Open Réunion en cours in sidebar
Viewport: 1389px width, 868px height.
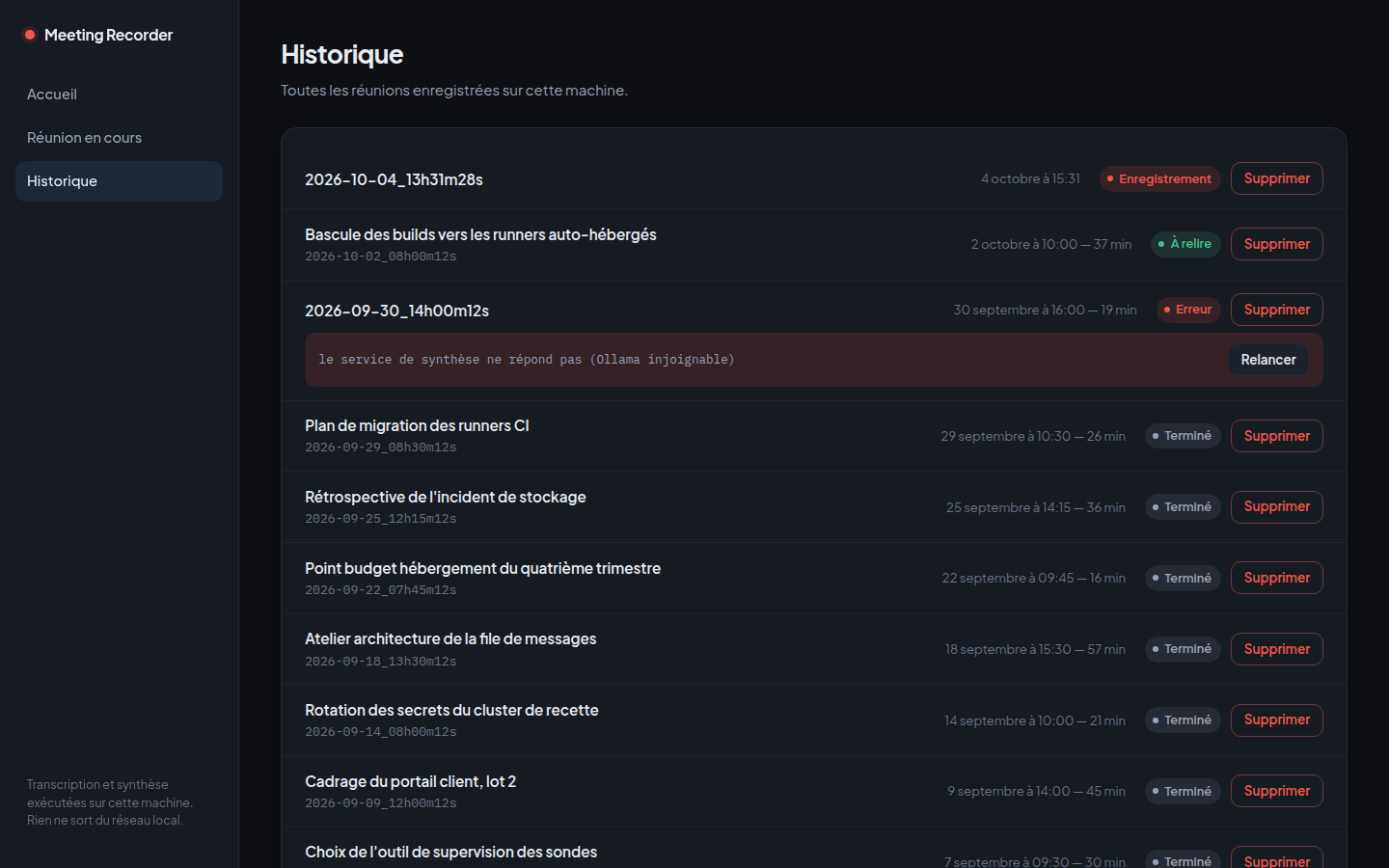coord(119,138)
